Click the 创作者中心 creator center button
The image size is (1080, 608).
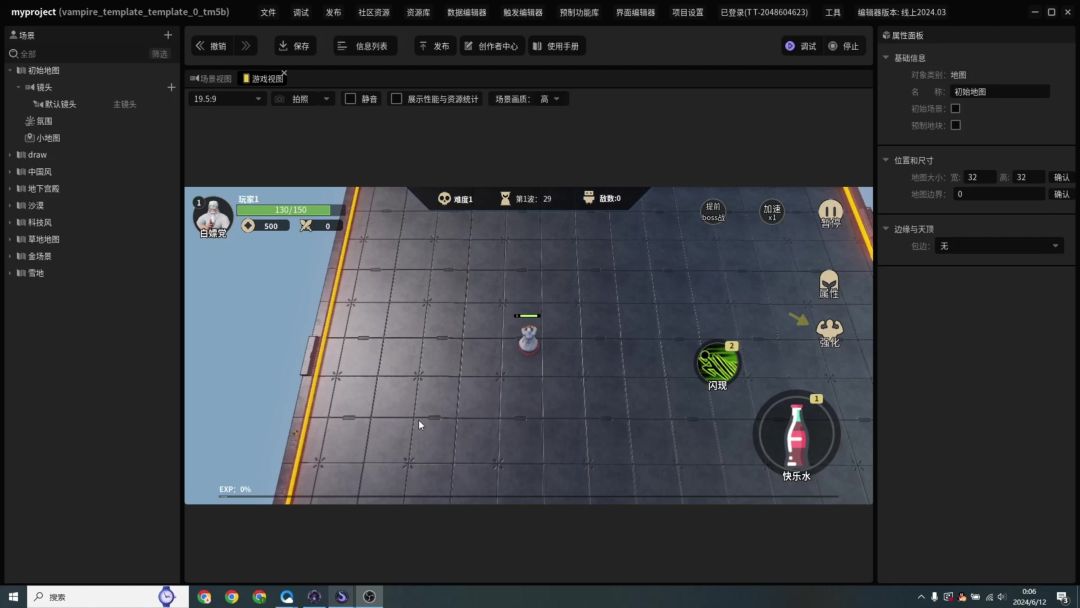(x=491, y=46)
